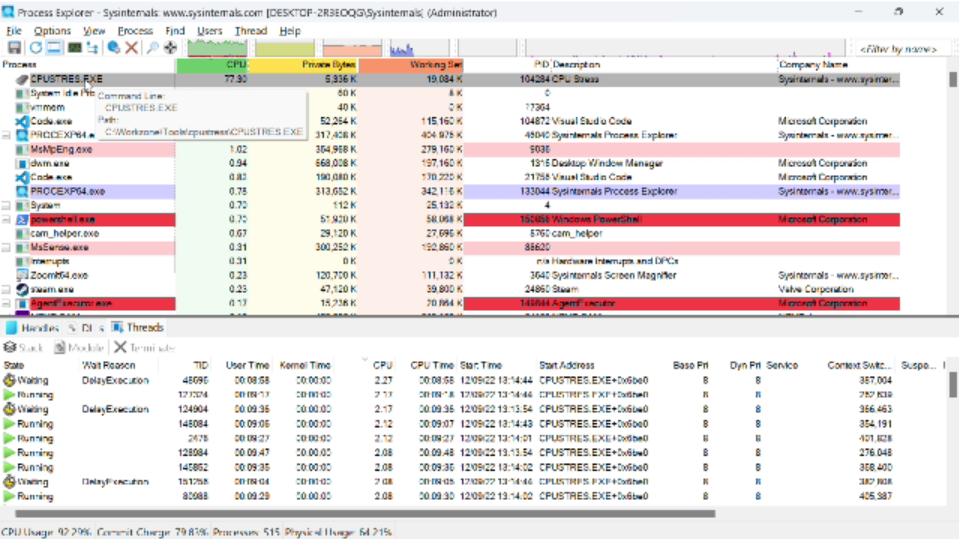Click the Refresh Now toolbar icon
The image size is (959, 539).
tap(35, 48)
